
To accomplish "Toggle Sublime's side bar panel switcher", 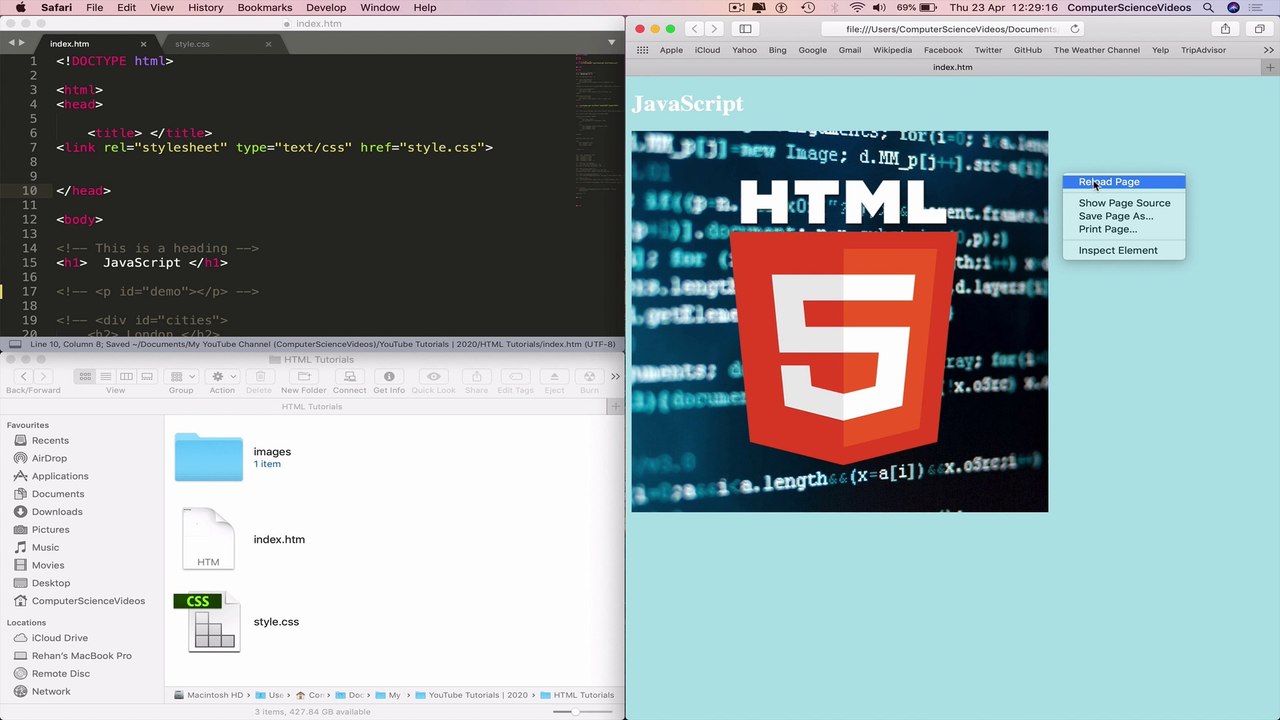I will point(15,344).
